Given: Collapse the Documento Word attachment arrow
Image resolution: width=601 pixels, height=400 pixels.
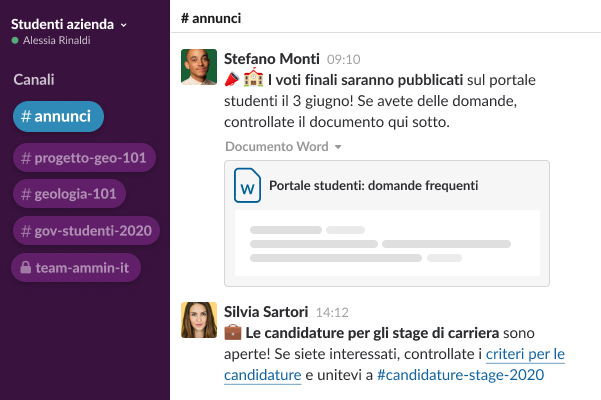Looking at the screenshot, I should click(338, 147).
